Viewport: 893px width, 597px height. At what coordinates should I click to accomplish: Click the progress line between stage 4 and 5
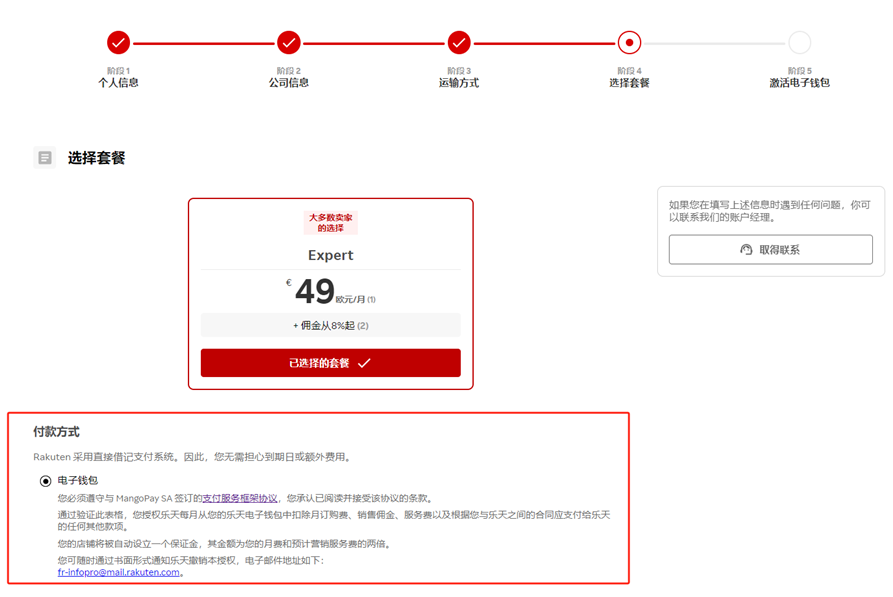tap(714, 43)
